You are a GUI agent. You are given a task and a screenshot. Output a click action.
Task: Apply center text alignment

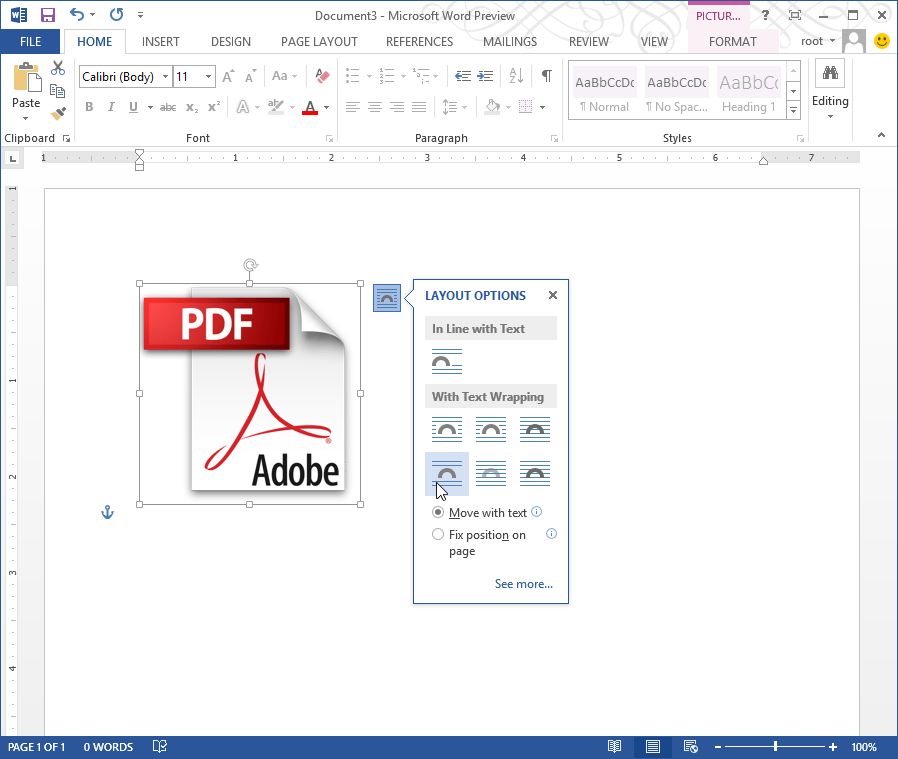click(x=376, y=107)
